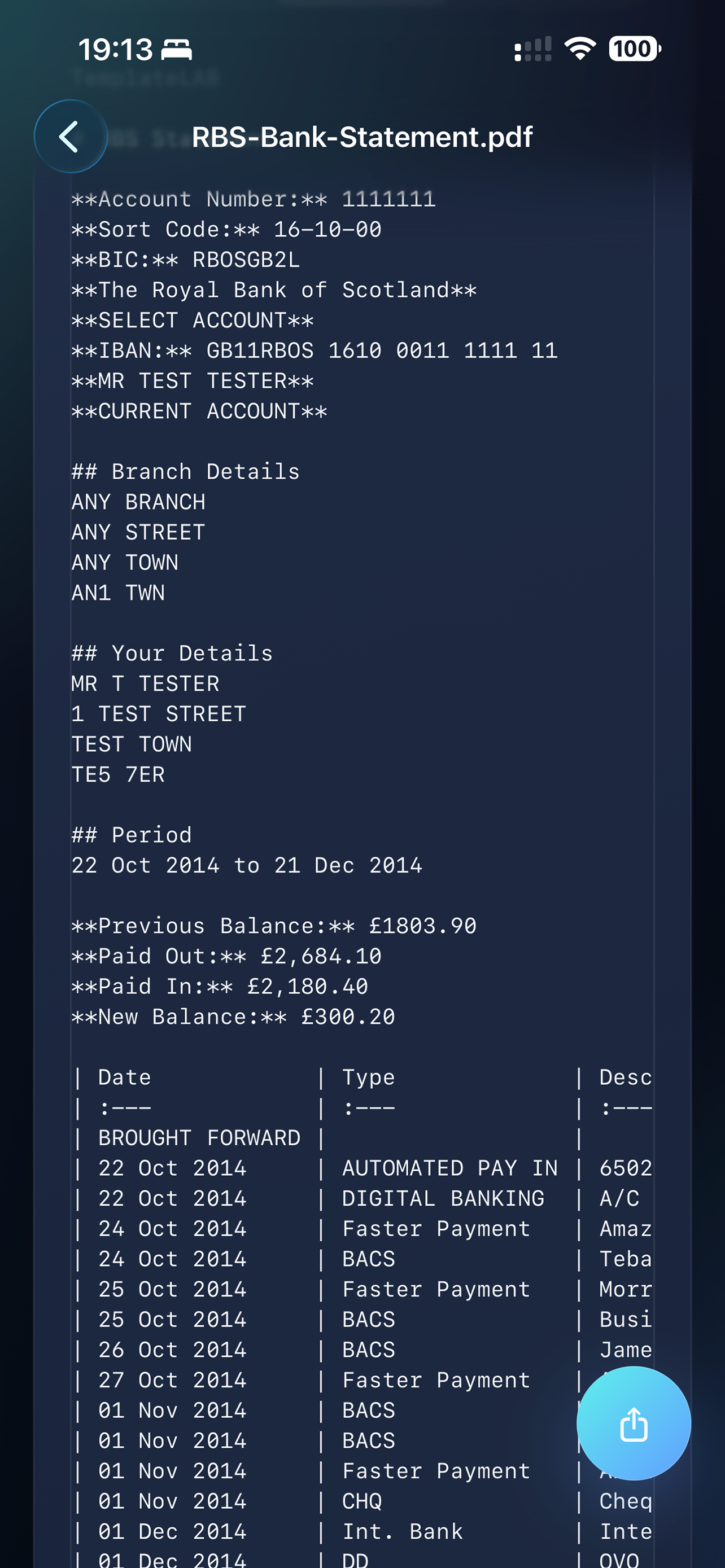Tap the CHQ transaction row
Screen dimensions: 725x1568
coord(362,1501)
